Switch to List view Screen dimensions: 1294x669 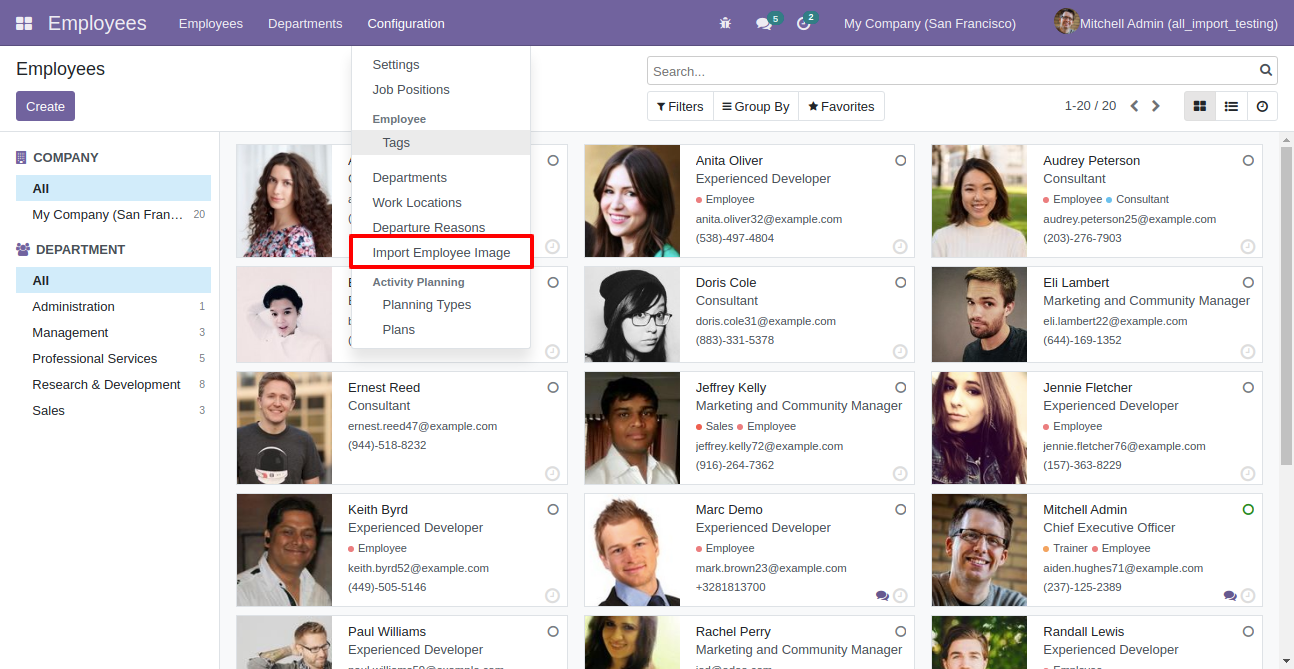(1231, 106)
